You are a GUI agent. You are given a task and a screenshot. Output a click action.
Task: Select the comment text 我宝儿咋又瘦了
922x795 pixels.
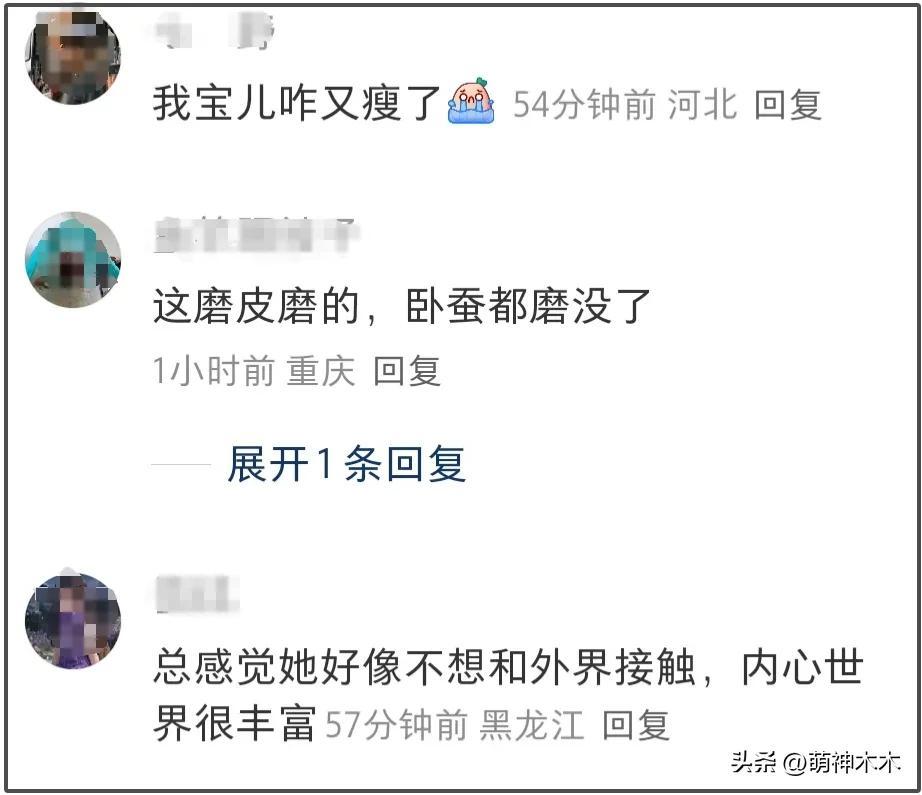click(x=297, y=103)
